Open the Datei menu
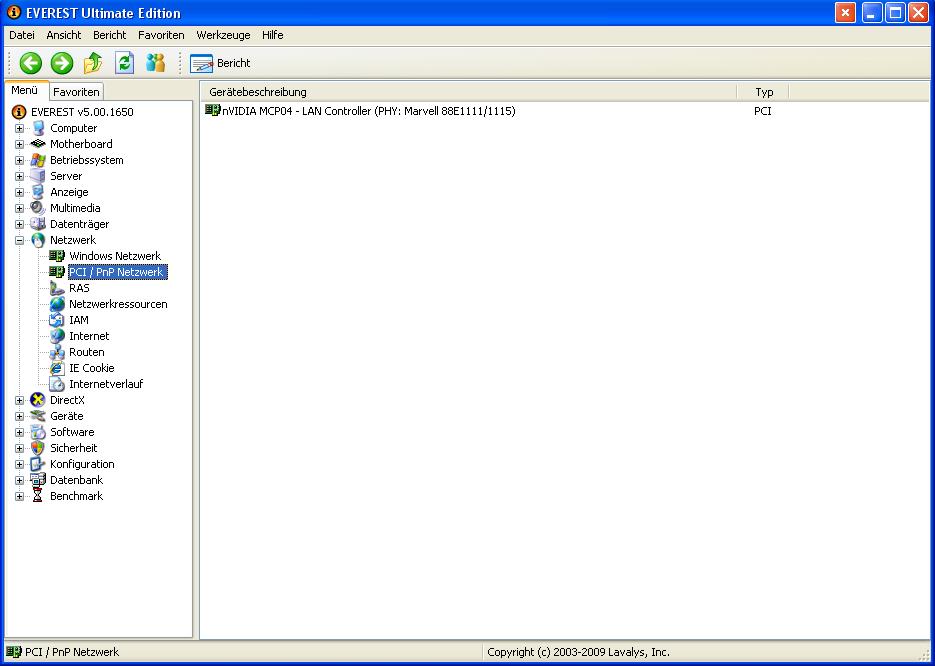The width and height of the screenshot is (935, 666). pyautogui.click(x=22, y=35)
